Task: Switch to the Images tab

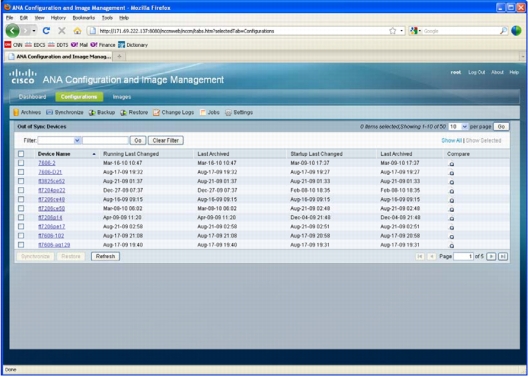Action: coord(122,97)
